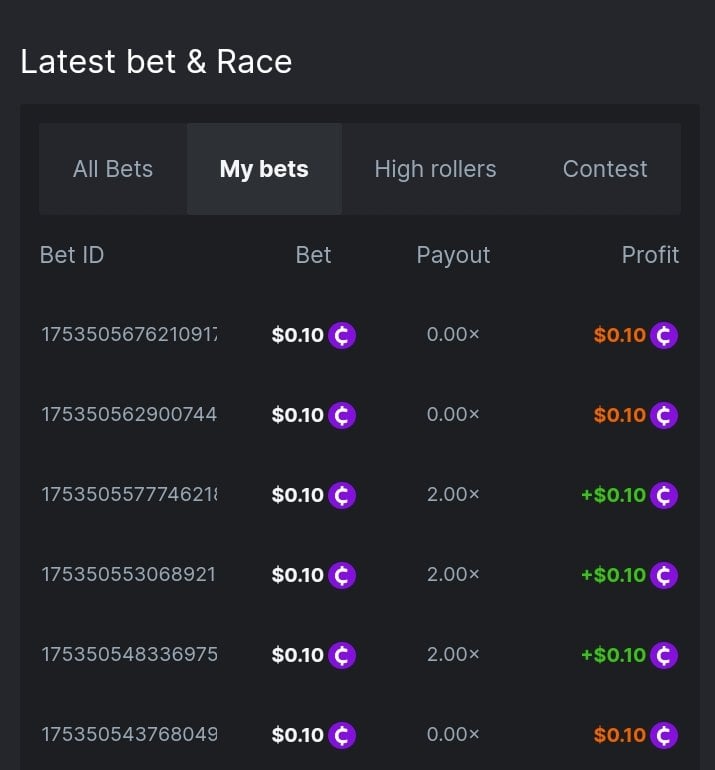Click the Profit column header
Image resolution: width=715 pixels, height=770 pixels.
650,255
